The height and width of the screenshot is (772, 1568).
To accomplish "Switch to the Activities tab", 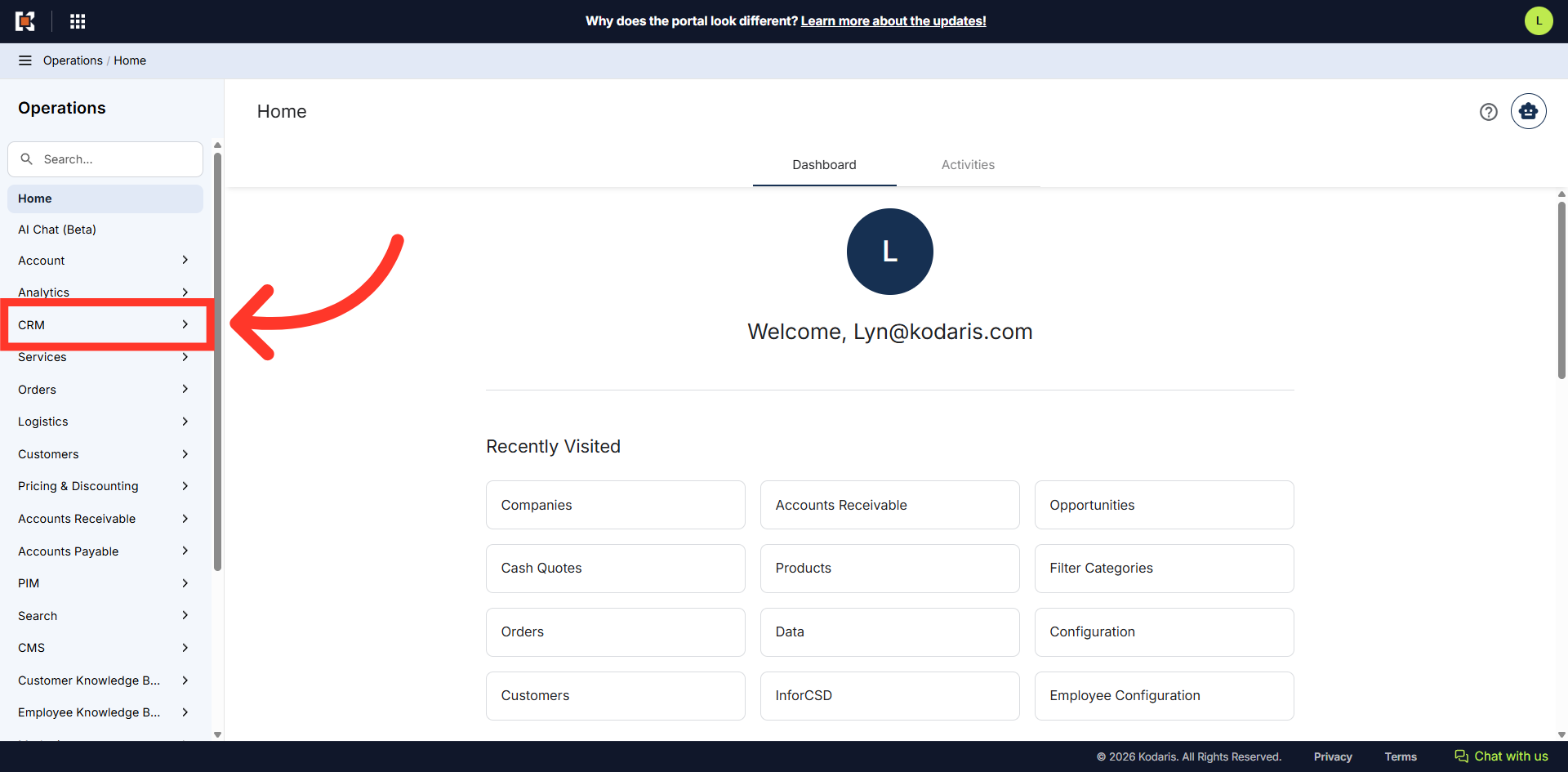I will tap(968, 165).
